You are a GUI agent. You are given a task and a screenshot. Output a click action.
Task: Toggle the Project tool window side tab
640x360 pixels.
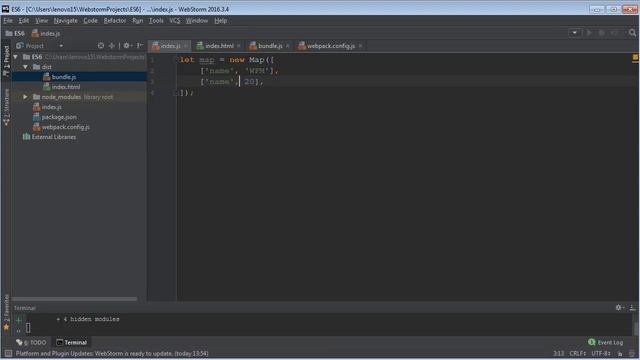pos(6,61)
